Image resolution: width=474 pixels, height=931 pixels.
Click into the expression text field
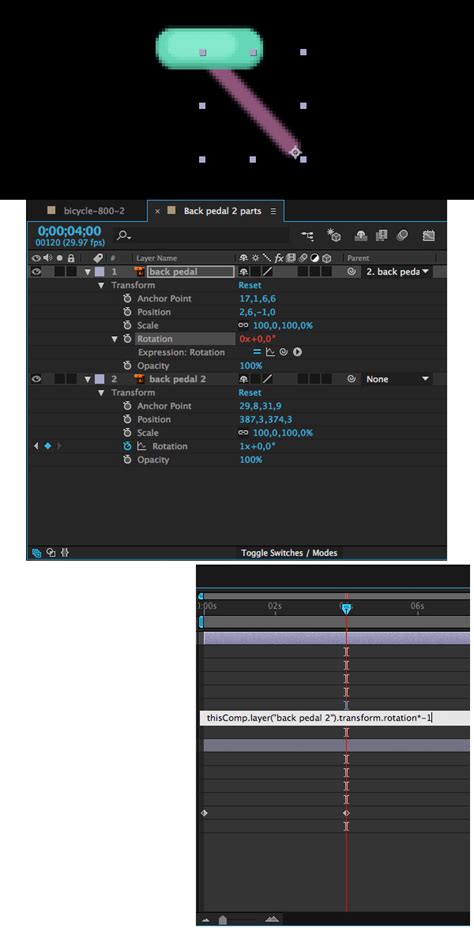click(335, 718)
